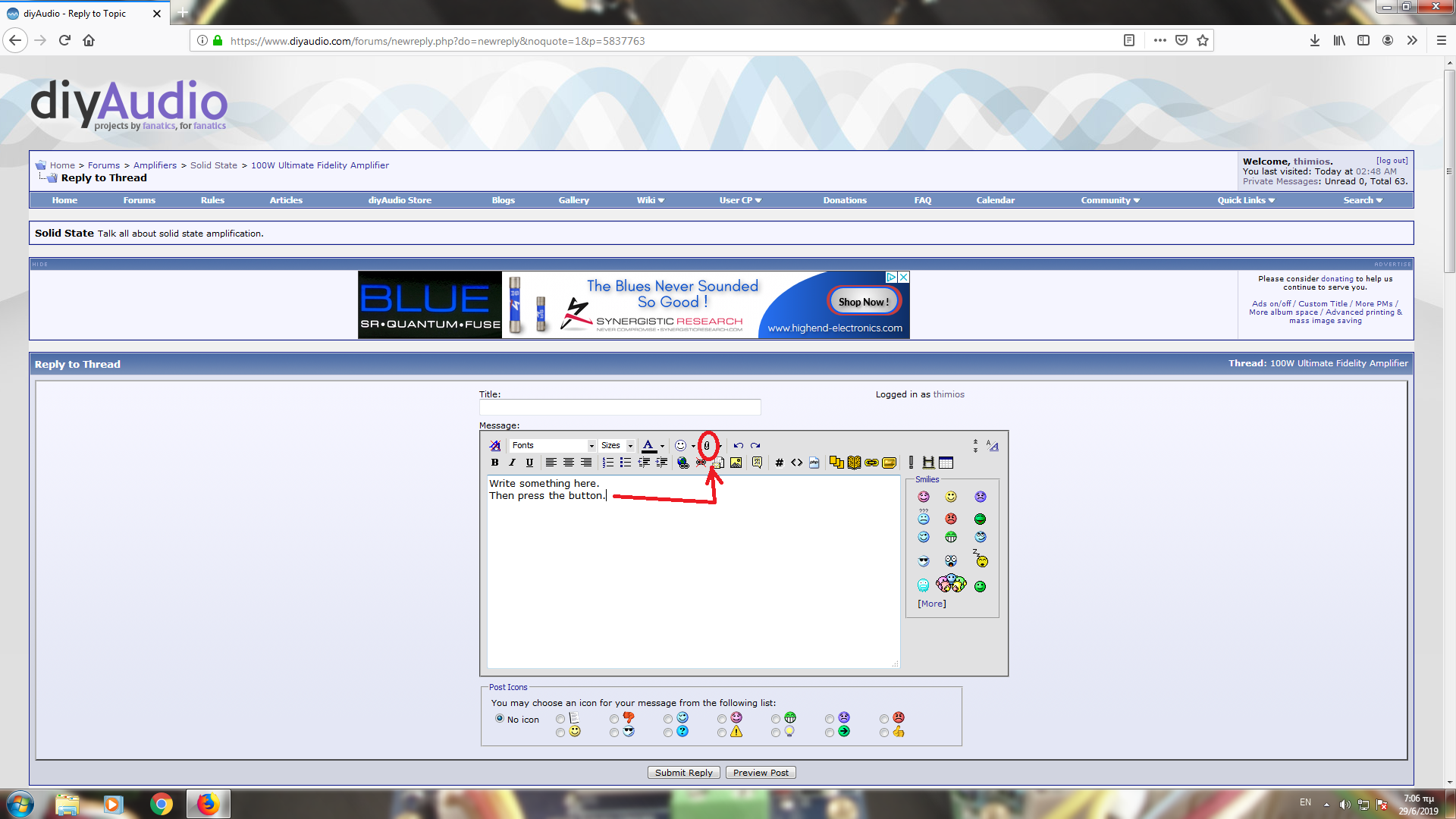Screen dimensions: 1456x819
Task: Switch editor mode A/A icon
Action: coord(993,446)
